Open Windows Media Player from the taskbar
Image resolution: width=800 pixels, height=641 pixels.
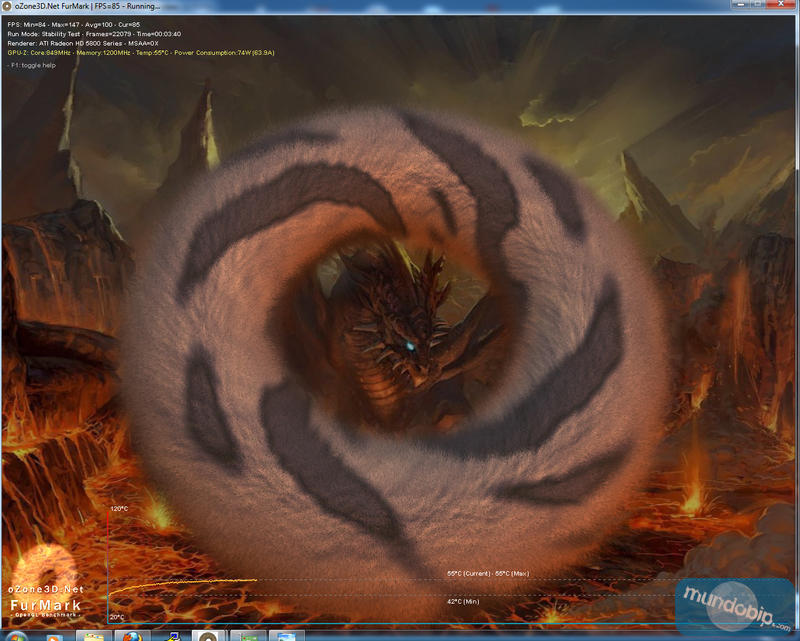54,637
